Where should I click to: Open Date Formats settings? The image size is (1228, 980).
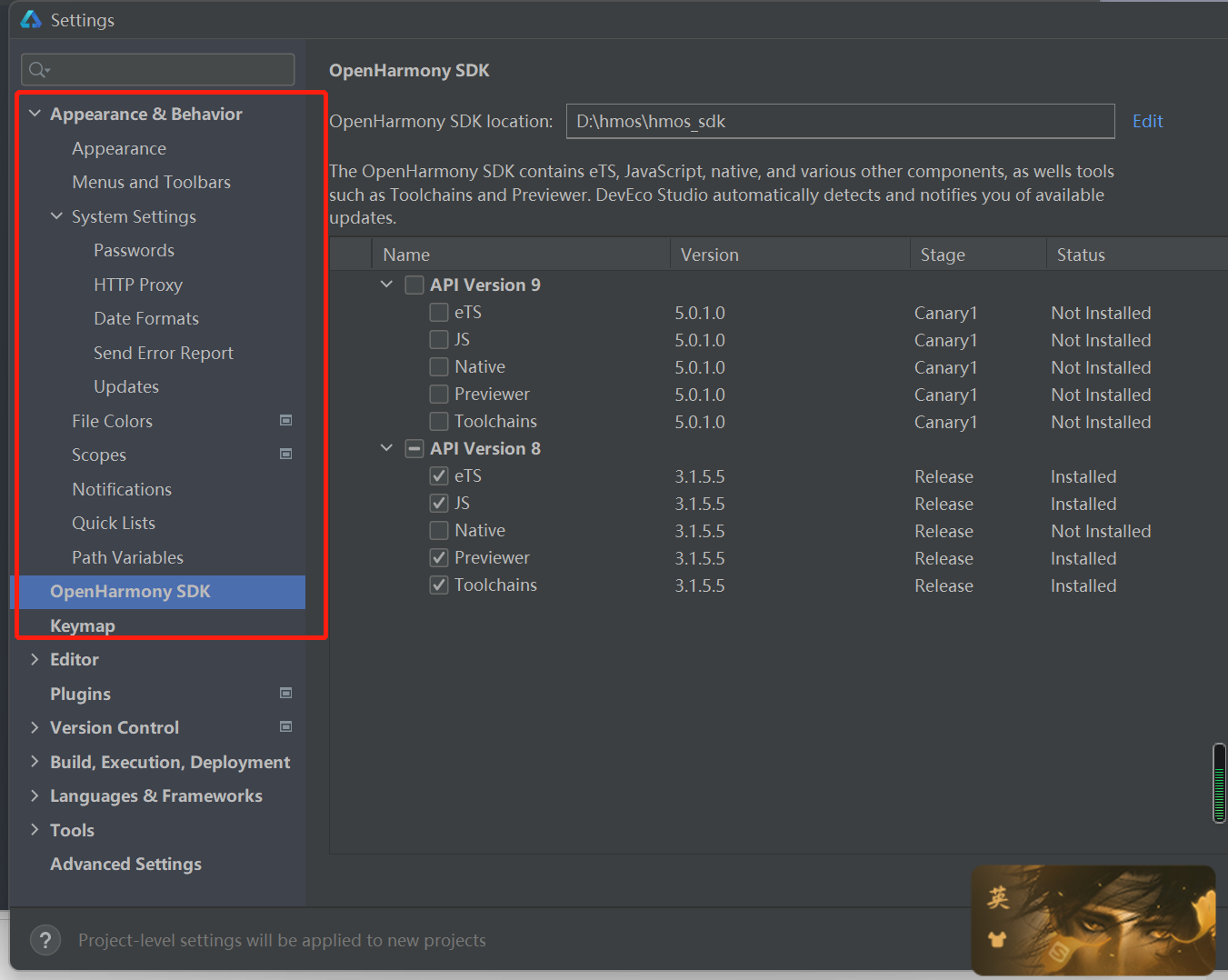click(146, 318)
